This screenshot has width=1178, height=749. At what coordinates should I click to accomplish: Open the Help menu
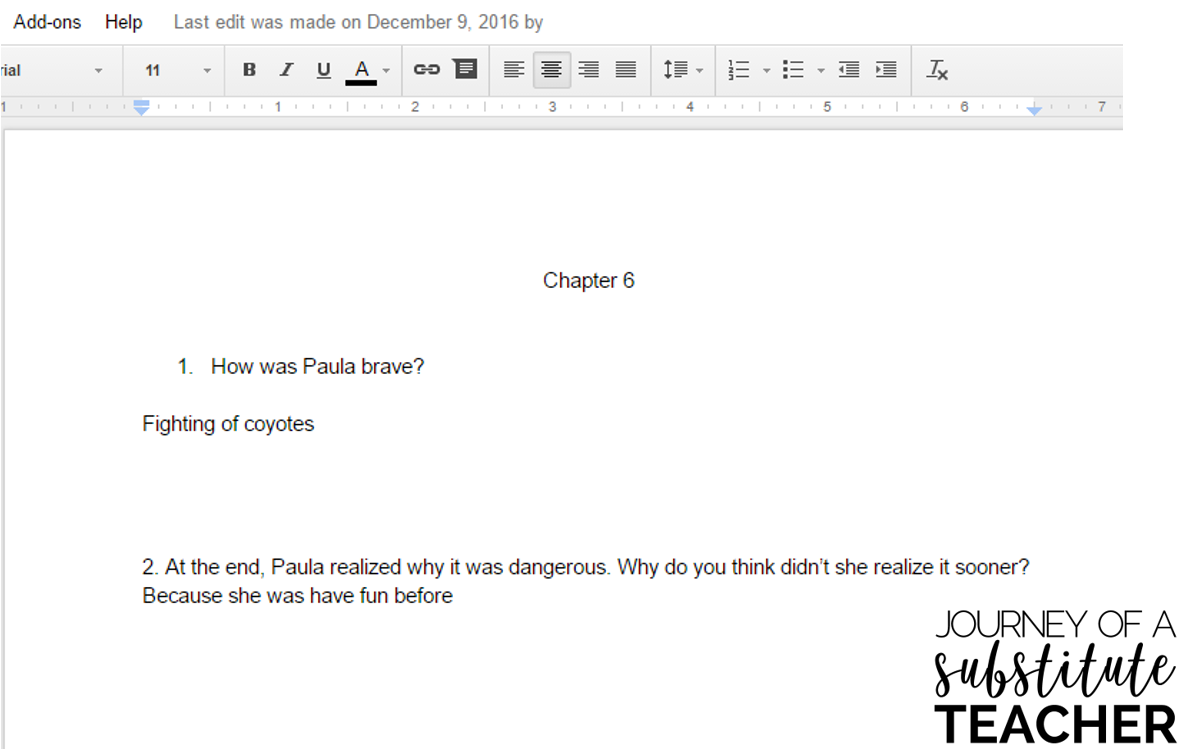(123, 21)
